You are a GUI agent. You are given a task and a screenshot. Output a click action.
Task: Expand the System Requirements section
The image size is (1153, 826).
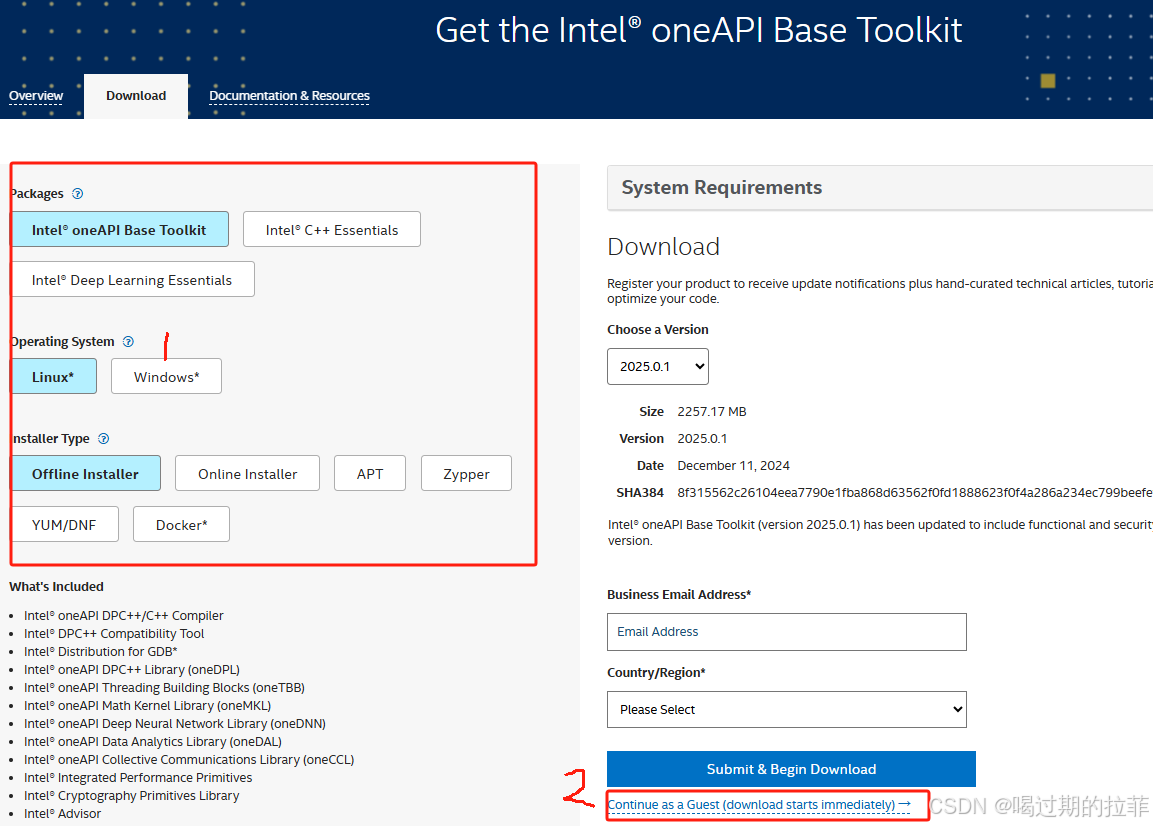(879, 188)
